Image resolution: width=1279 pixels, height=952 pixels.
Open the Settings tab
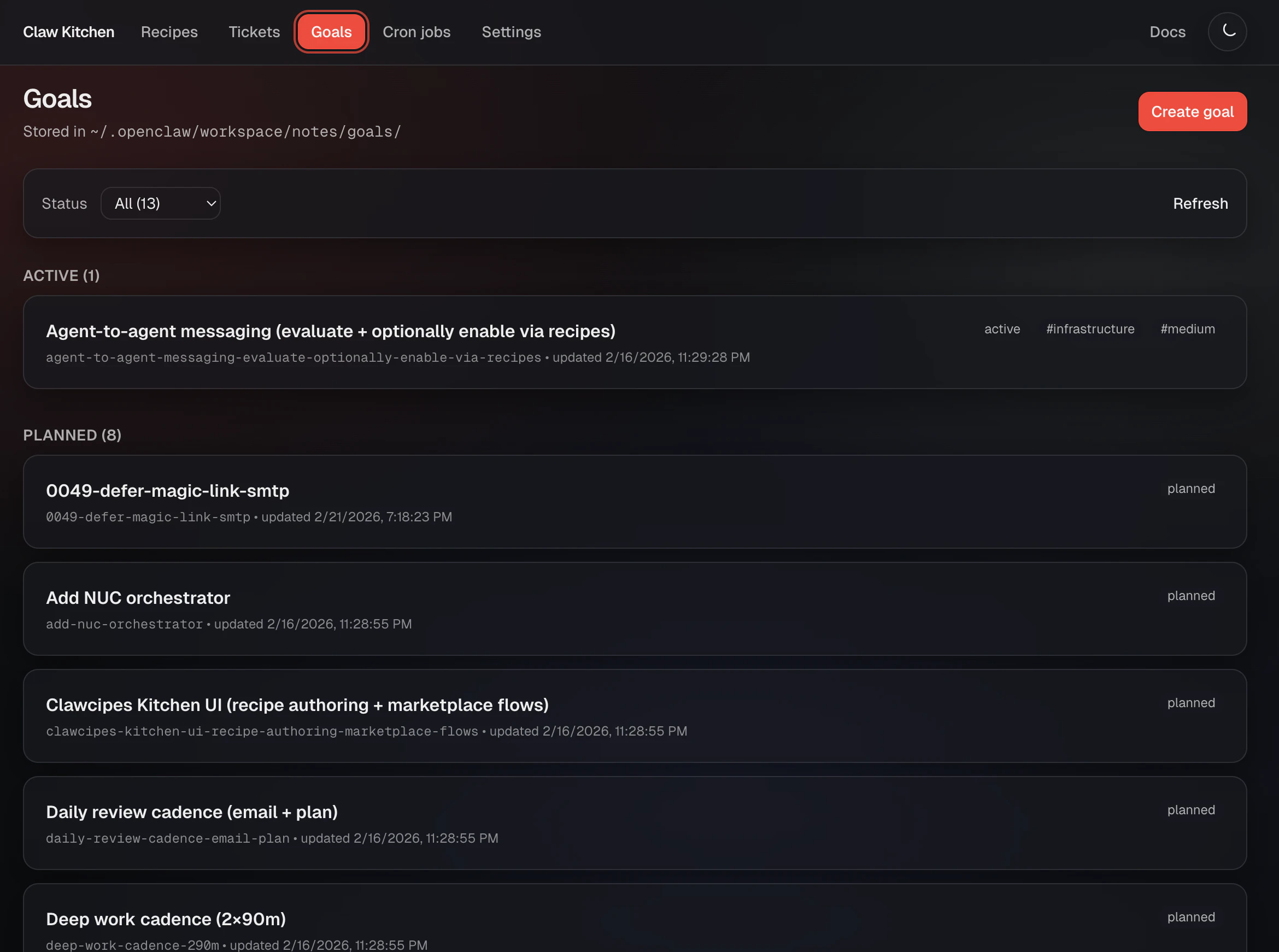pos(511,32)
